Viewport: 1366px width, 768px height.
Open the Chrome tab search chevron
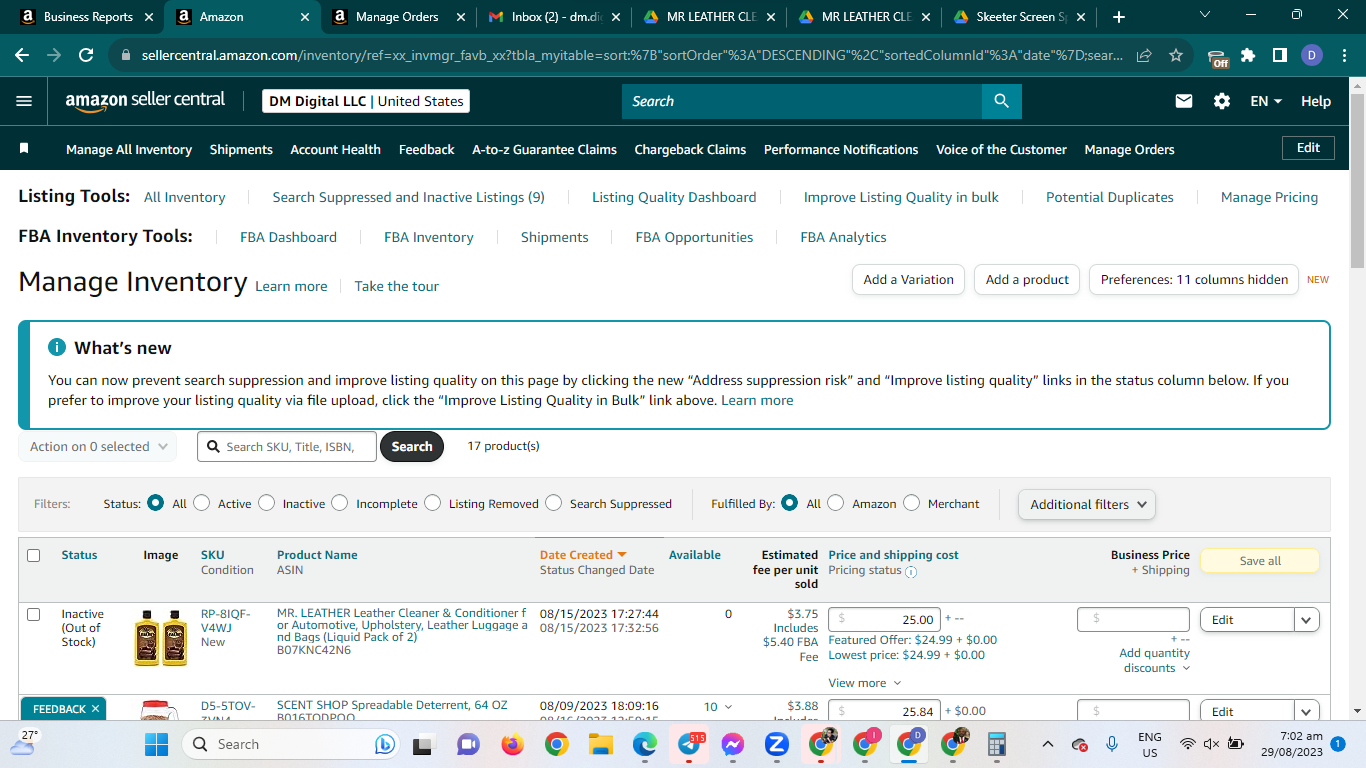pos(1204,15)
